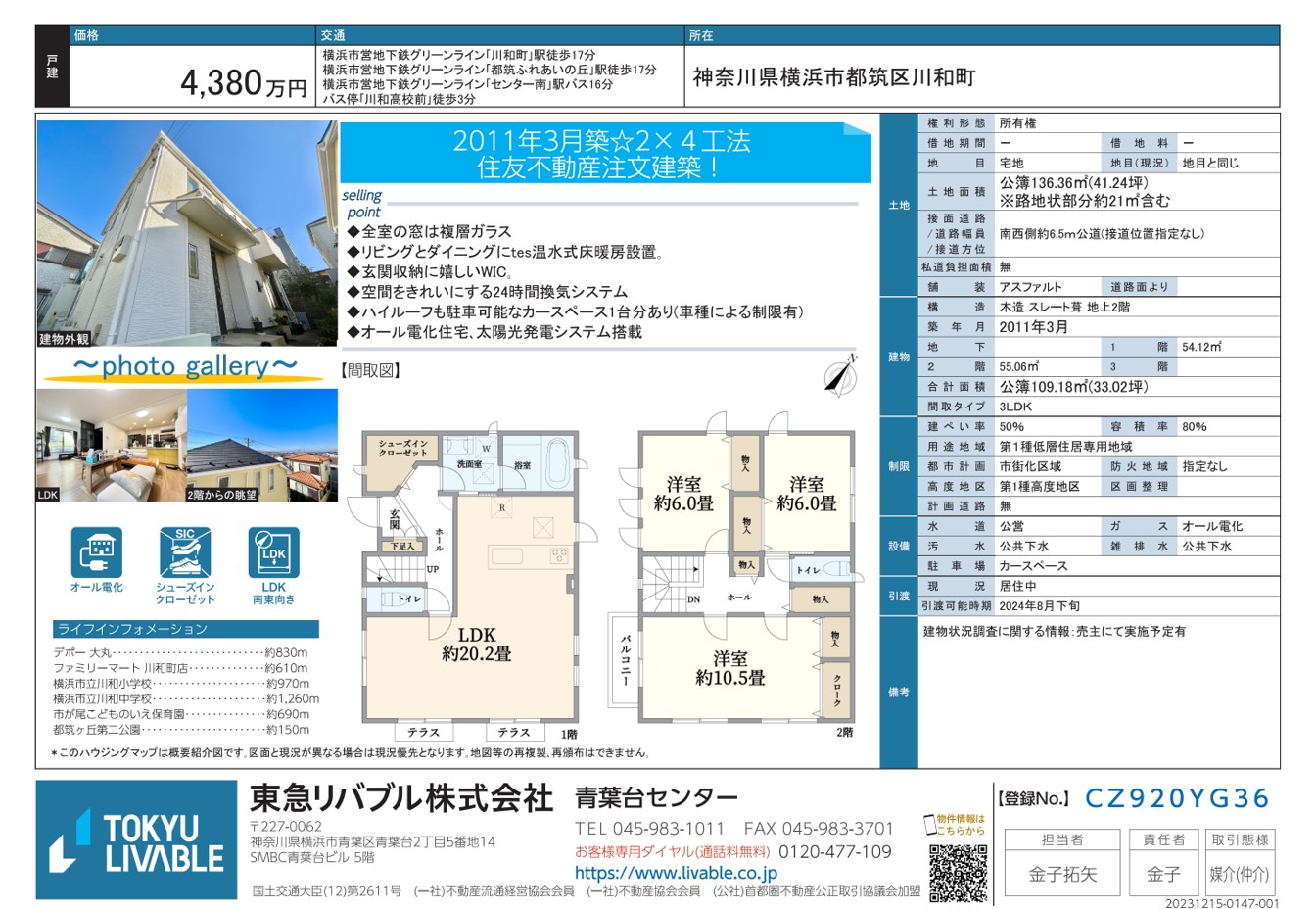The width and height of the screenshot is (1316, 909).
Task: Click the 4,380万円 price value
Action: pyautogui.click(x=243, y=83)
